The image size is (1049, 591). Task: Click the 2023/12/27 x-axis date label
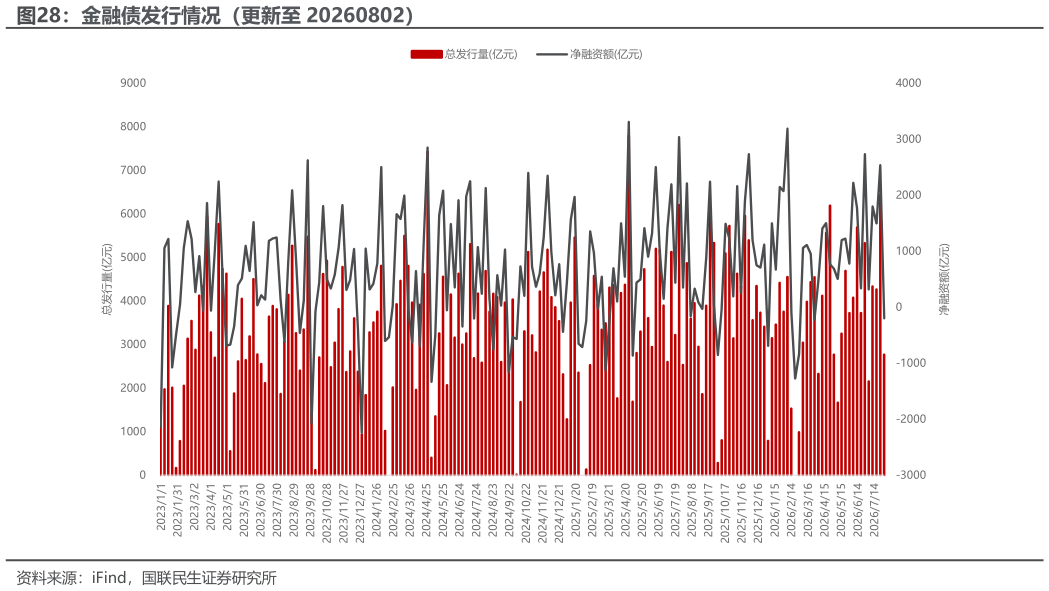[x=360, y=513]
